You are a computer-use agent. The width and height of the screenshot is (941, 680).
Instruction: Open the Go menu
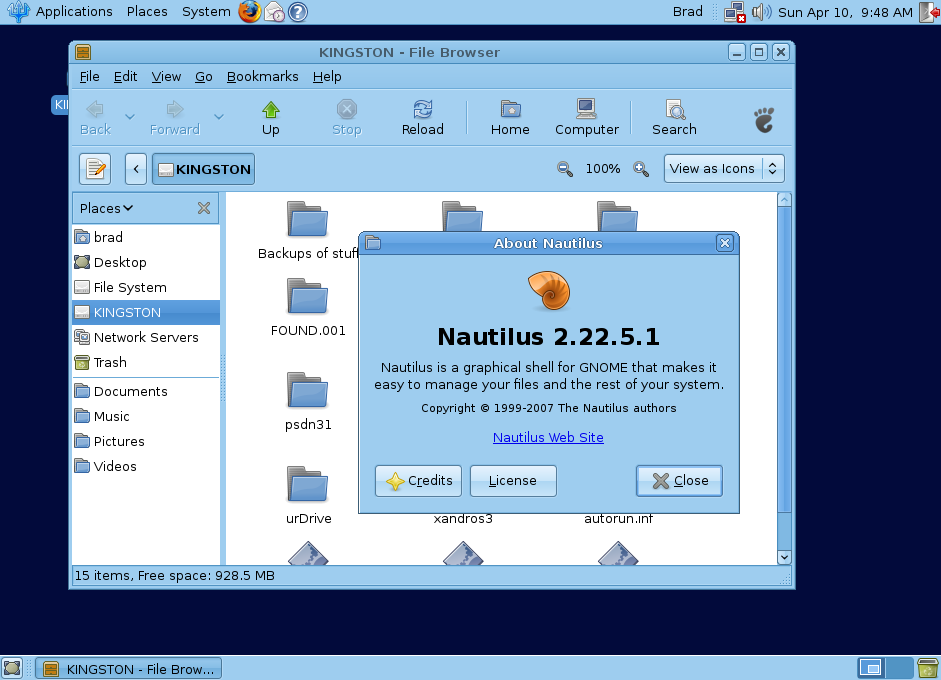[204, 77]
